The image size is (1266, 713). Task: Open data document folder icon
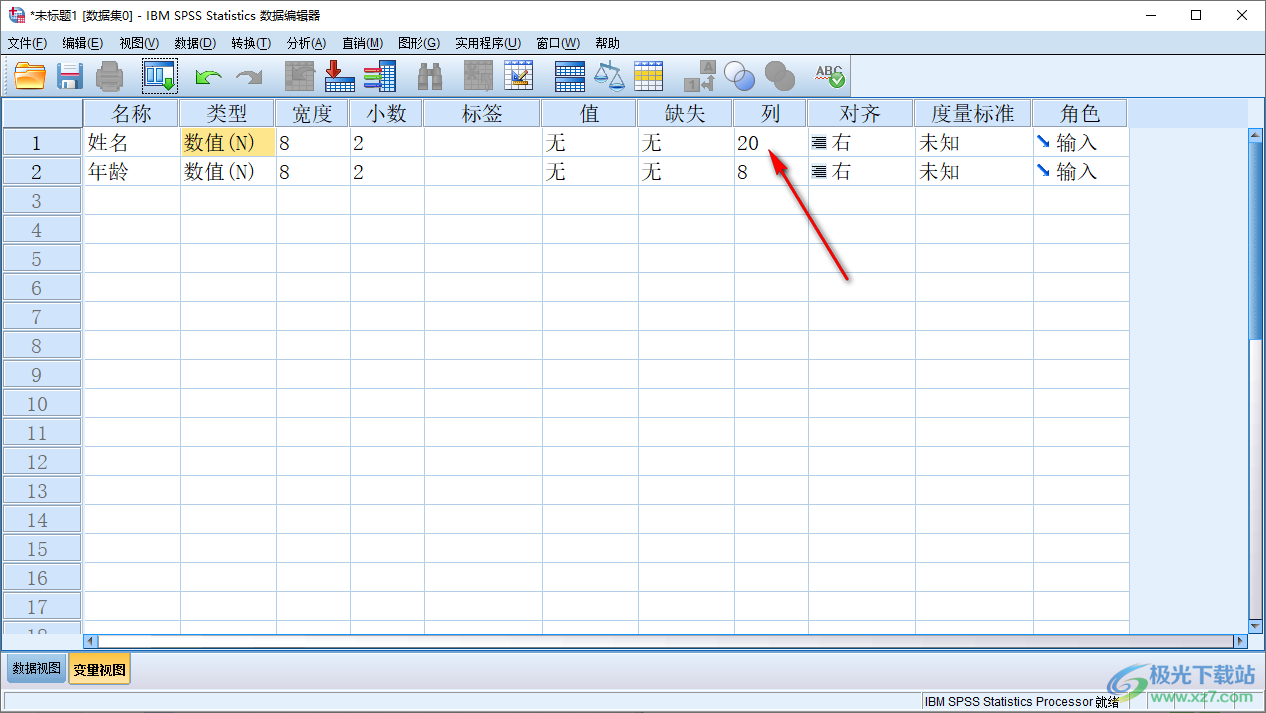coord(31,76)
